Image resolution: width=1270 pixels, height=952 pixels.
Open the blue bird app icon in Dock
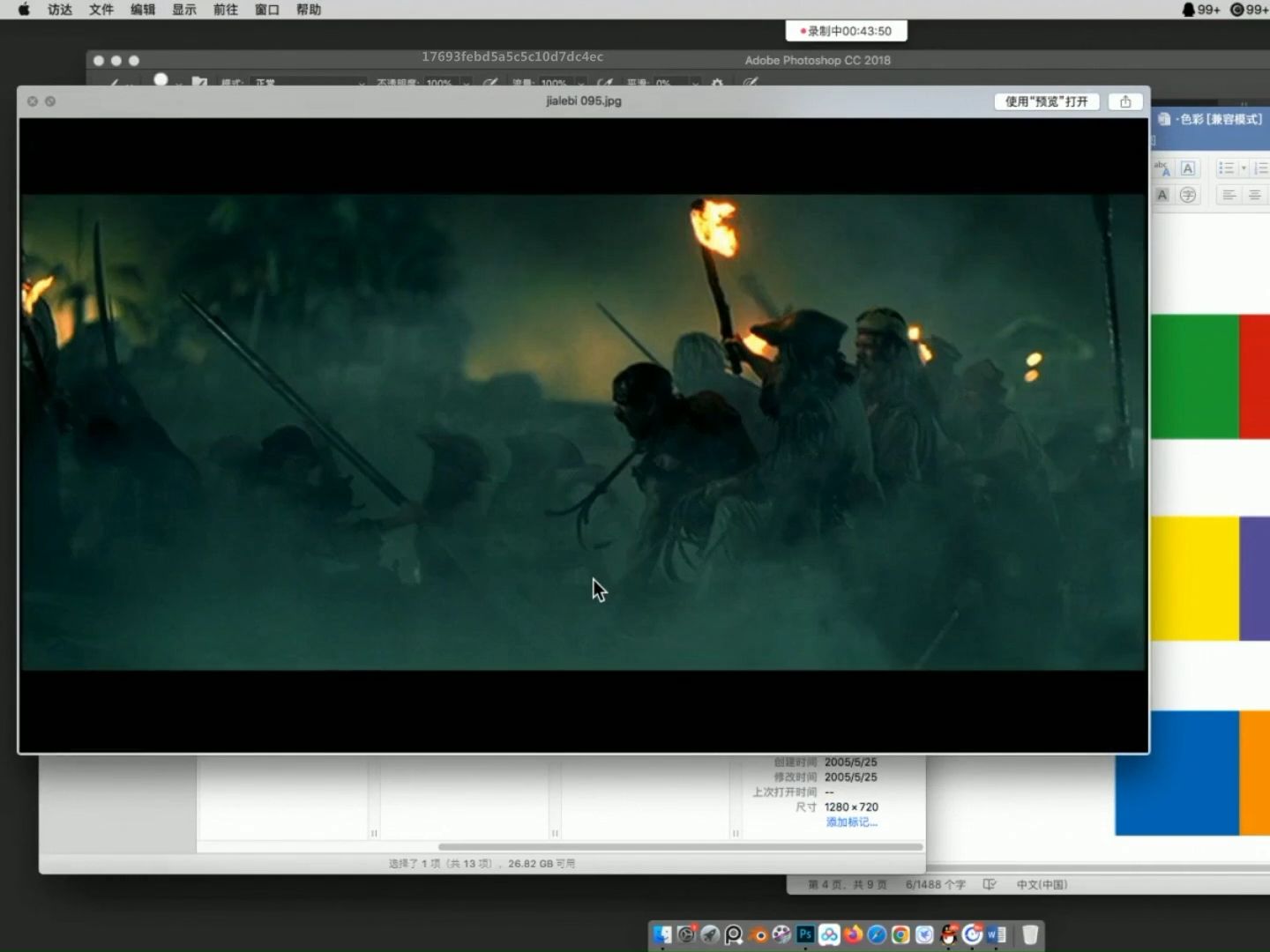[x=924, y=934]
